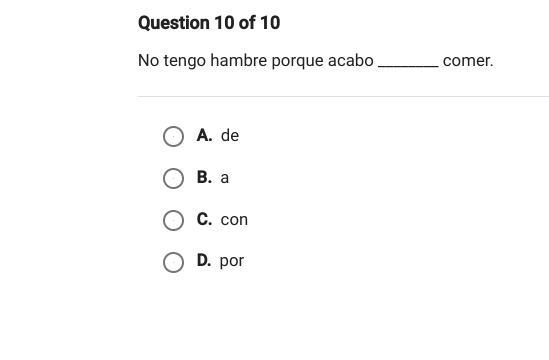Choose the radio button beside option B
Image resolution: width=549 pixels, height=360 pixels.
[173, 178]
